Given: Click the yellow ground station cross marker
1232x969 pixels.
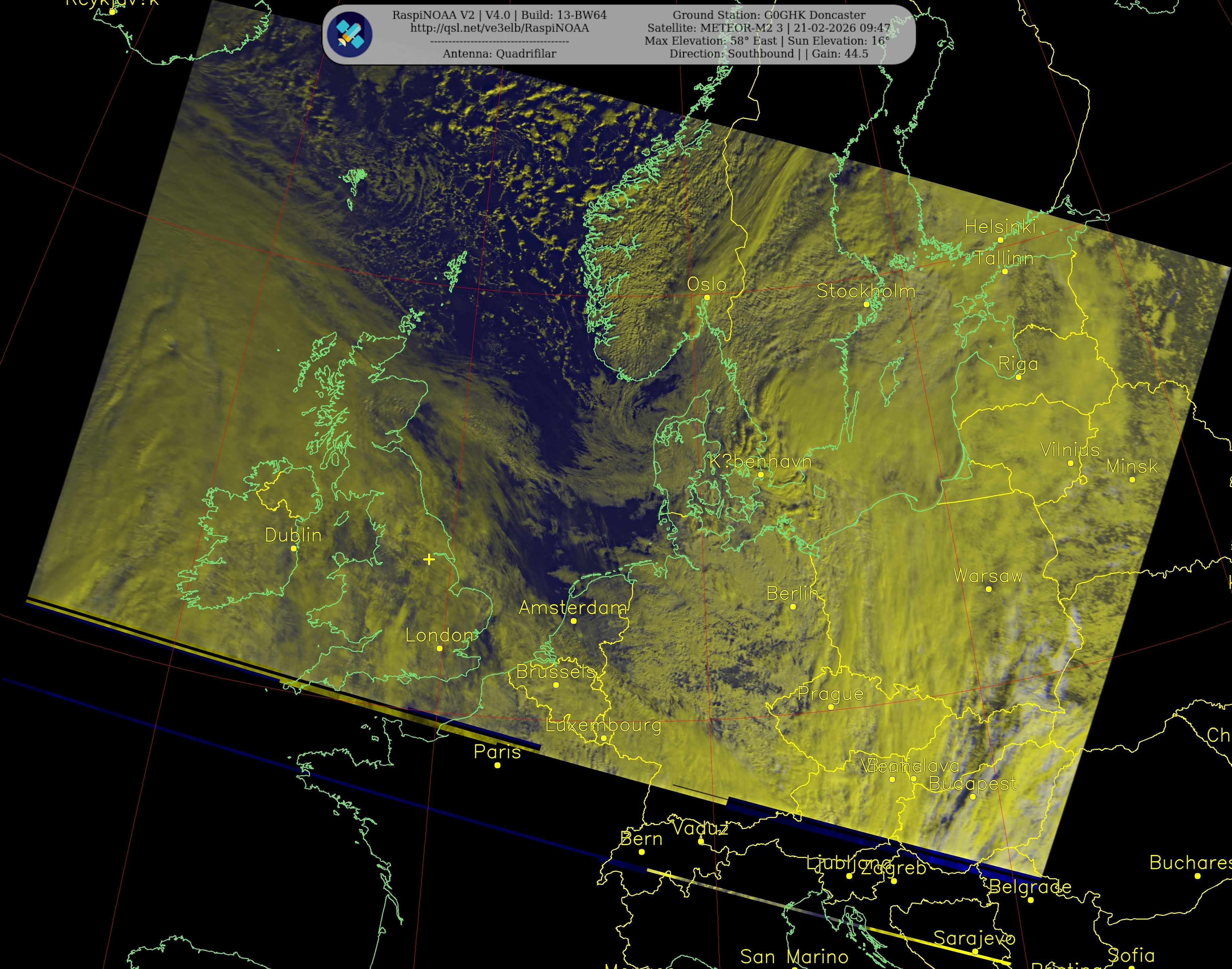Looking at the screenshot, I should pos(429,560).
